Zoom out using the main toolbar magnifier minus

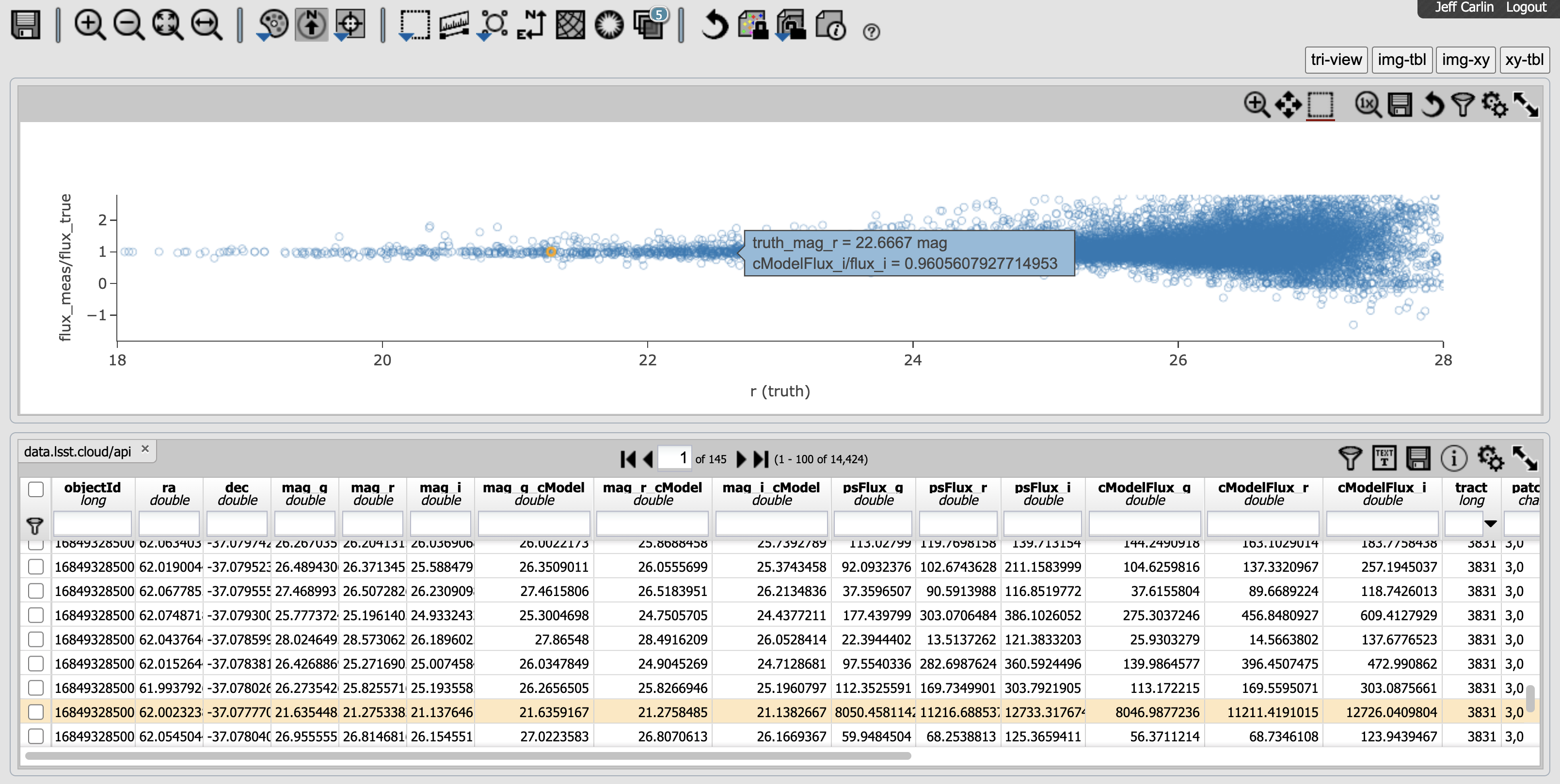pos(128,25)
